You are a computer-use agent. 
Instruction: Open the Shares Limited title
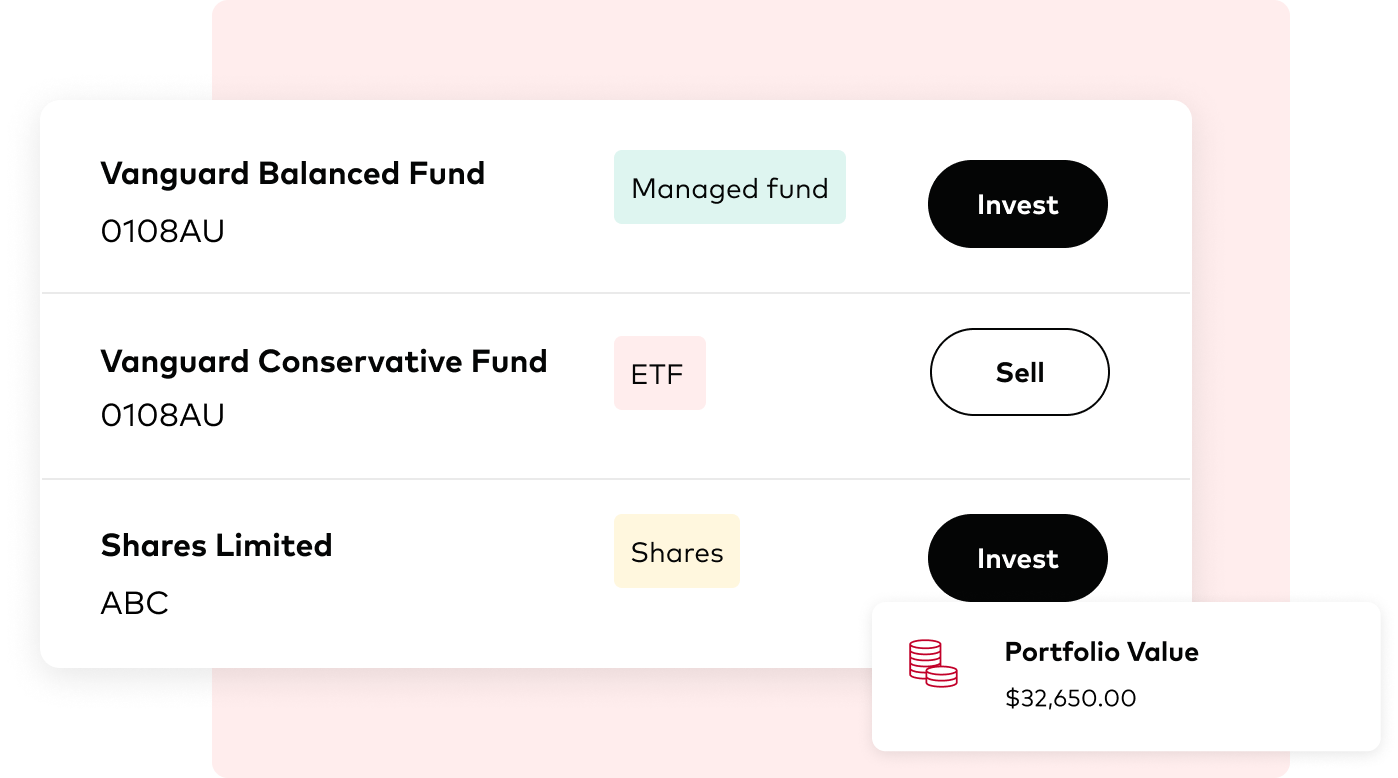(x=217, y=545)
